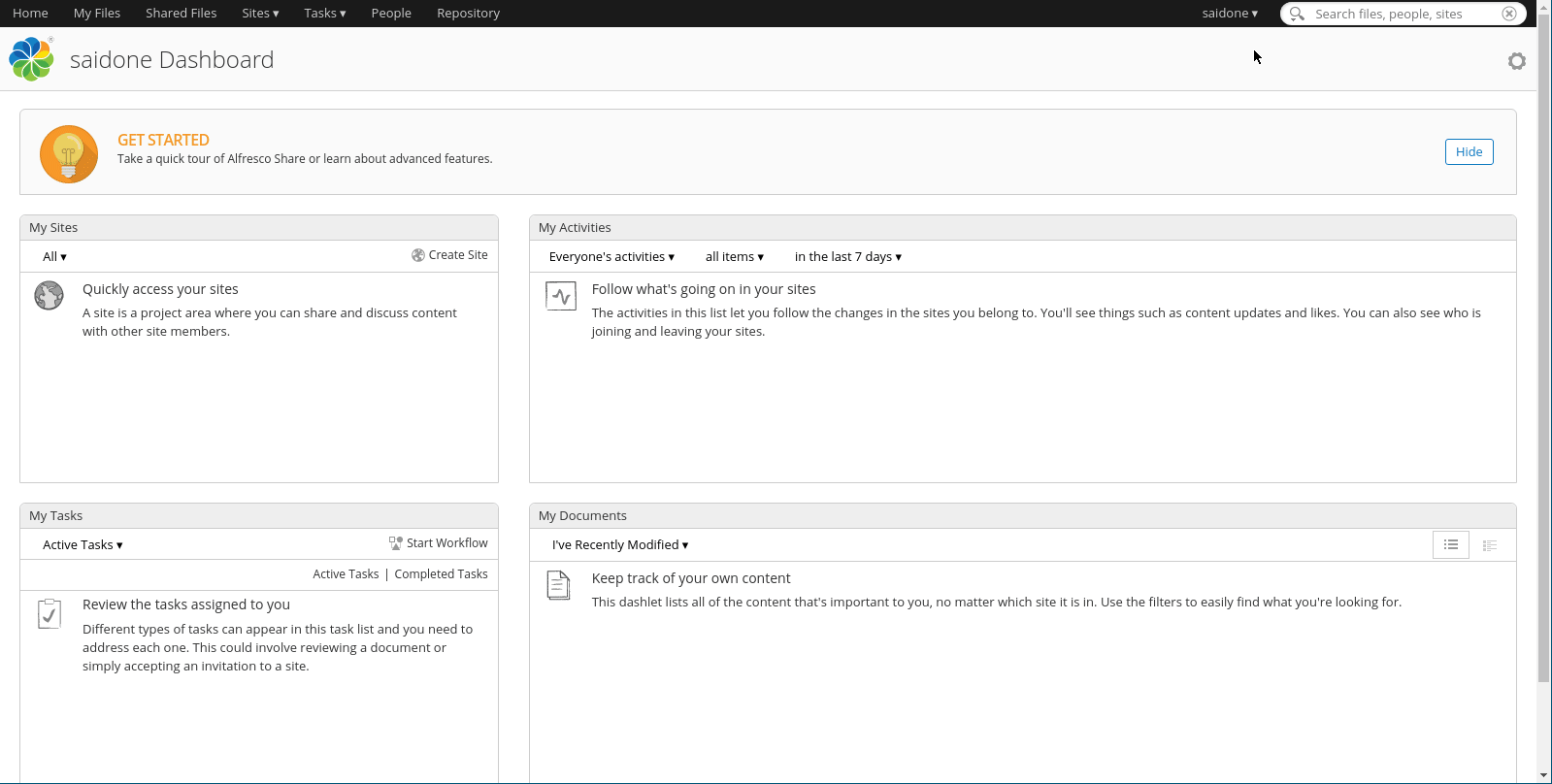Open My Files from the top menu
Screen dimensions: 1552x784
pyautogui.click(x=97, y=14)
